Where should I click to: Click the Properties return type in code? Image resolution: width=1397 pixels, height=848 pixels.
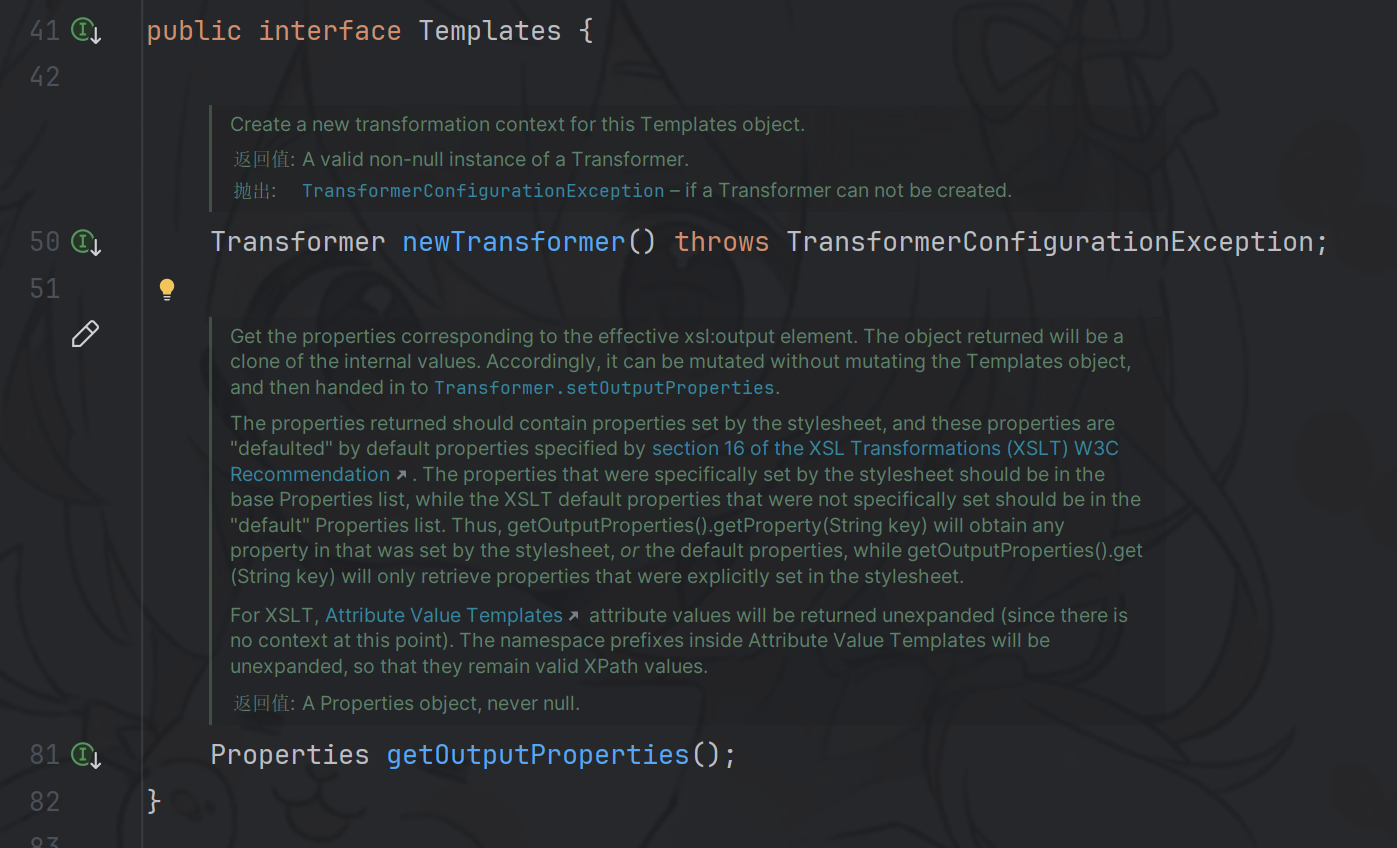click(x=289, y=754)
